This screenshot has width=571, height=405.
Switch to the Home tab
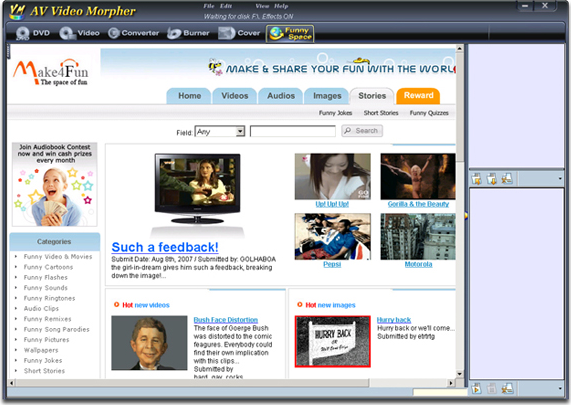pyautogui.click(x=189, y=96)
